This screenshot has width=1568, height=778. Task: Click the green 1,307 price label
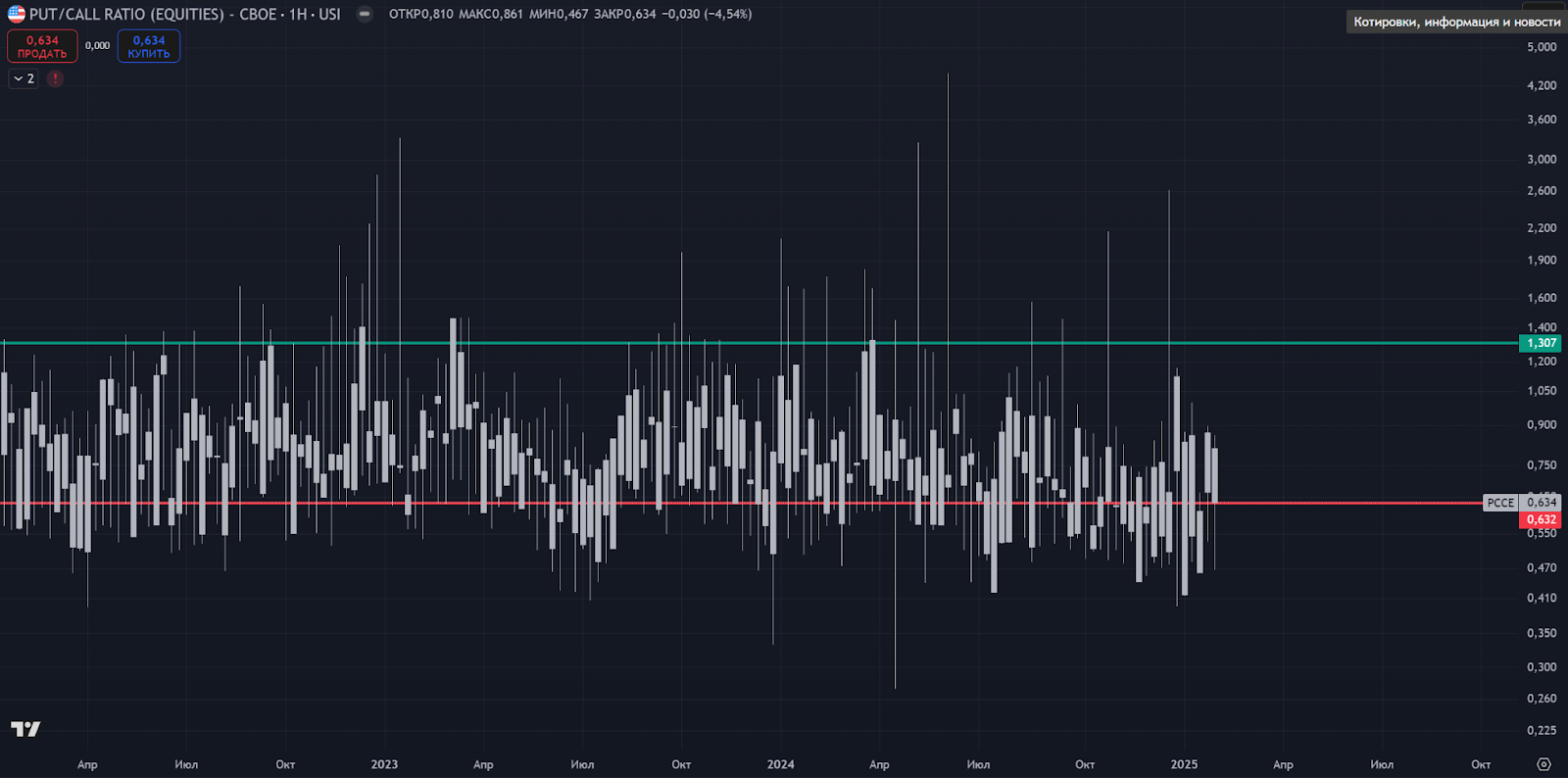(1540, 343)
